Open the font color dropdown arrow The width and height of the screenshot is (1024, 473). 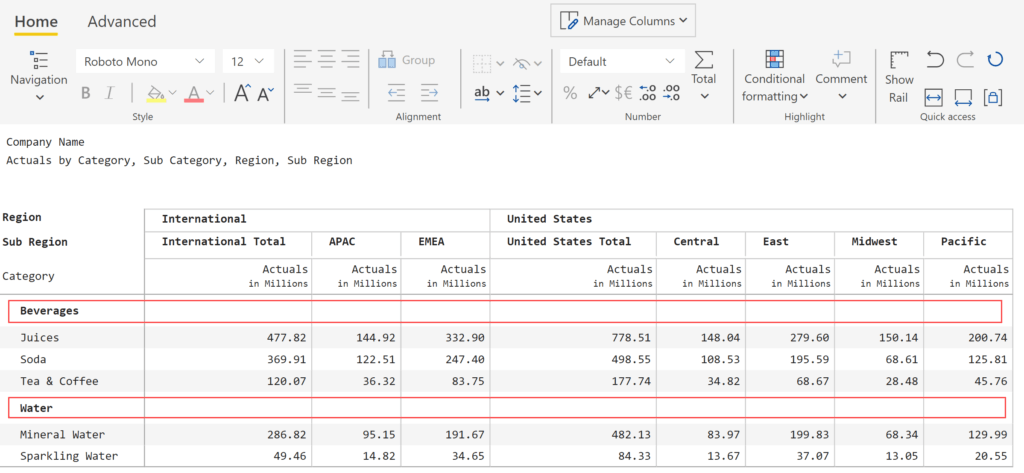tap(211, 93)
